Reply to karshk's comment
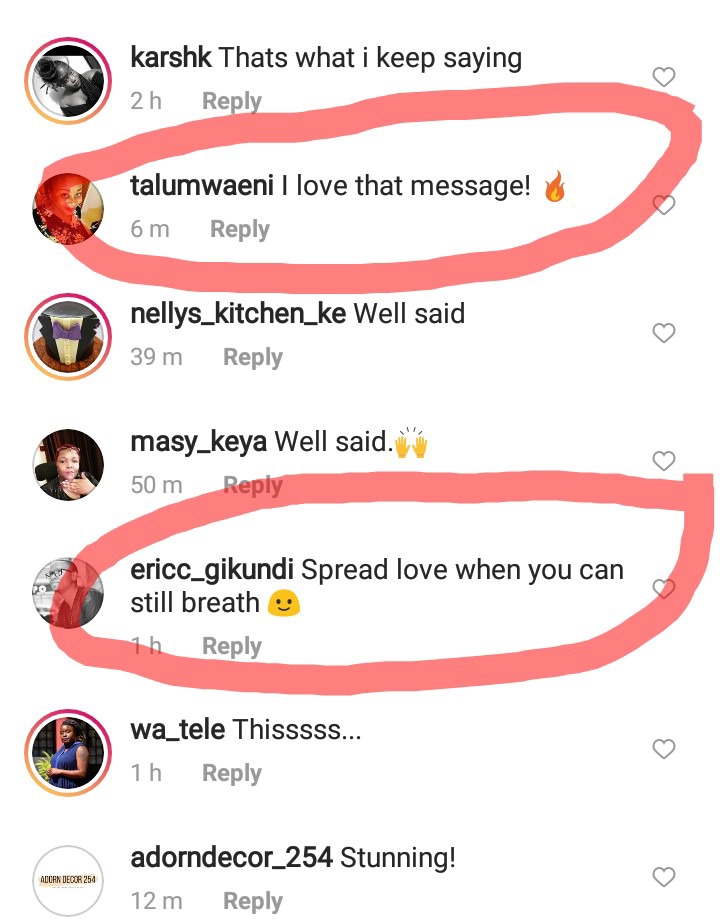This screenshot has width=720, height=924. 232,101
